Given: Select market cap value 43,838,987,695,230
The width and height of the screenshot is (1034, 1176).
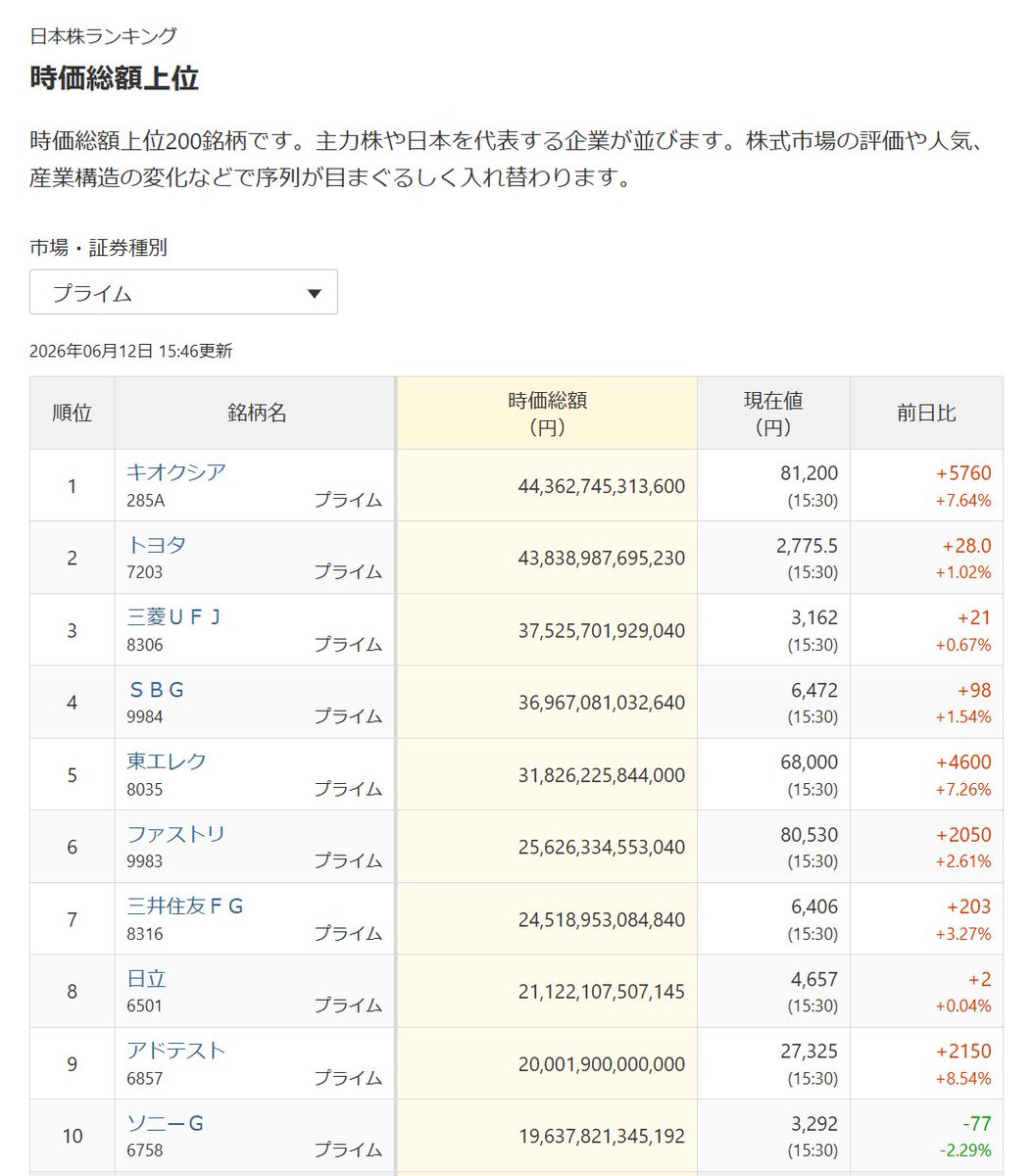Looking at the screenshot, I should (602, 558).
